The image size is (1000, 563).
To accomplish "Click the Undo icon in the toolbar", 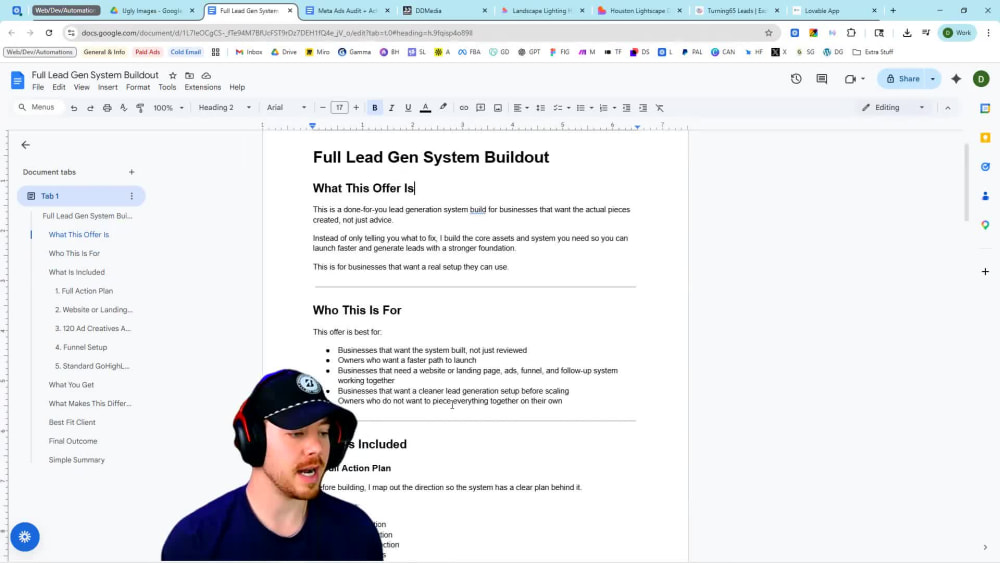I will pos(74,108).
